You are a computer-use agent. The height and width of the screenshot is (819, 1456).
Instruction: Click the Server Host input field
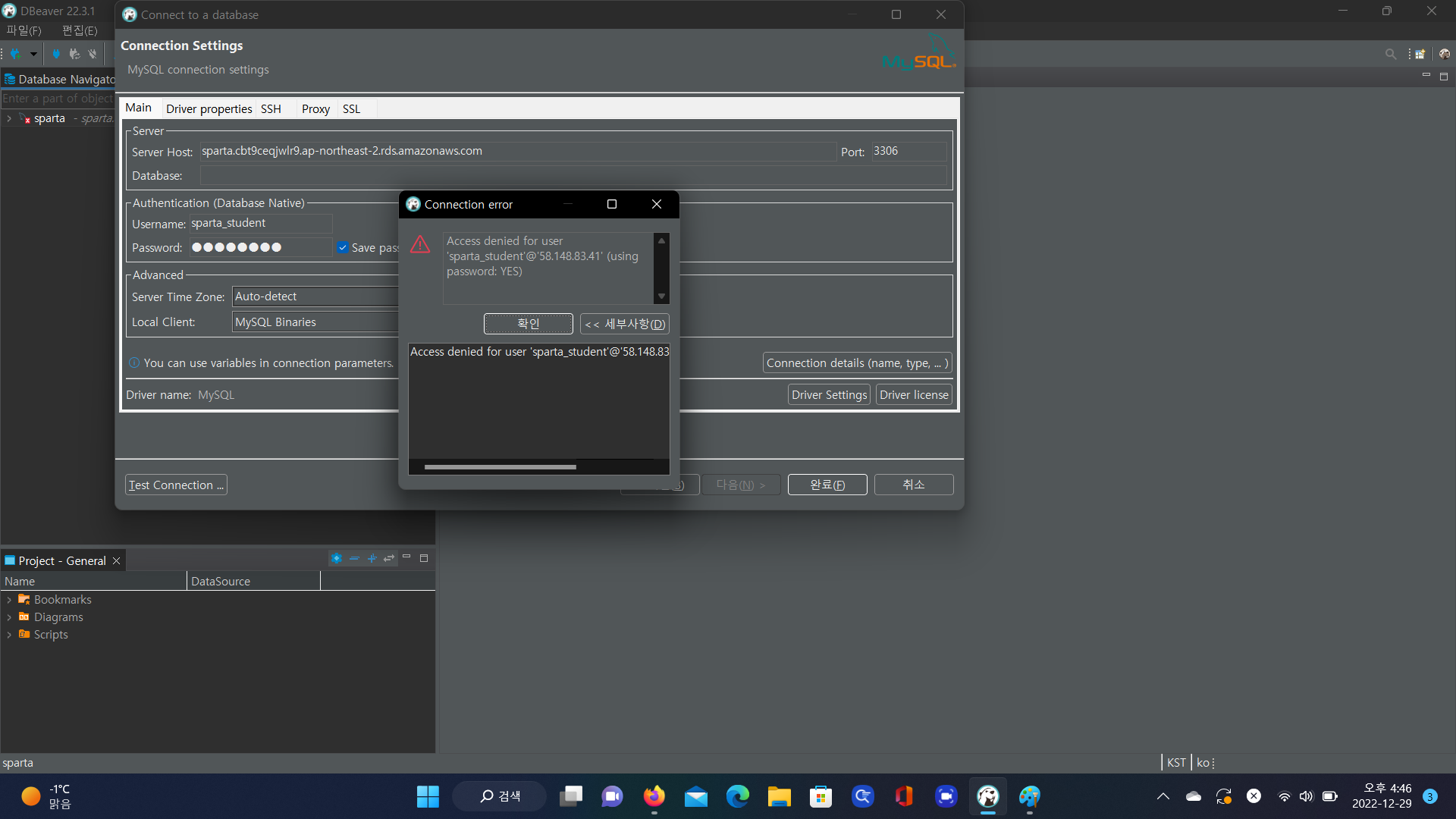click(x=518, y=152)
